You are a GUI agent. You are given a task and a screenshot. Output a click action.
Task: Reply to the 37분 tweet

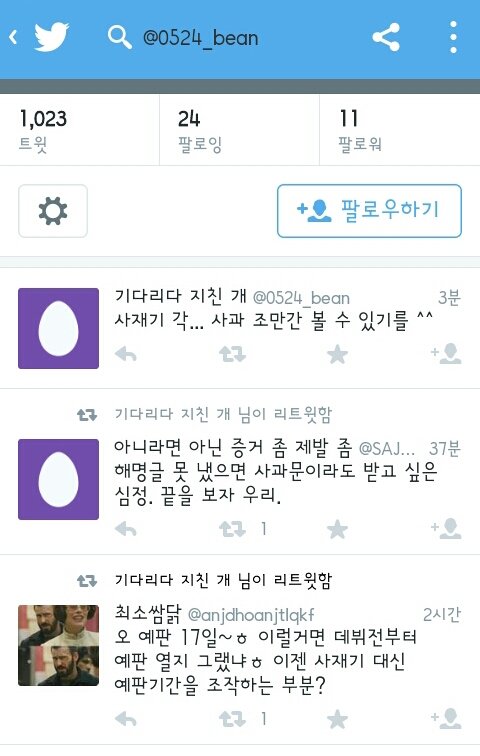[126, 529]
